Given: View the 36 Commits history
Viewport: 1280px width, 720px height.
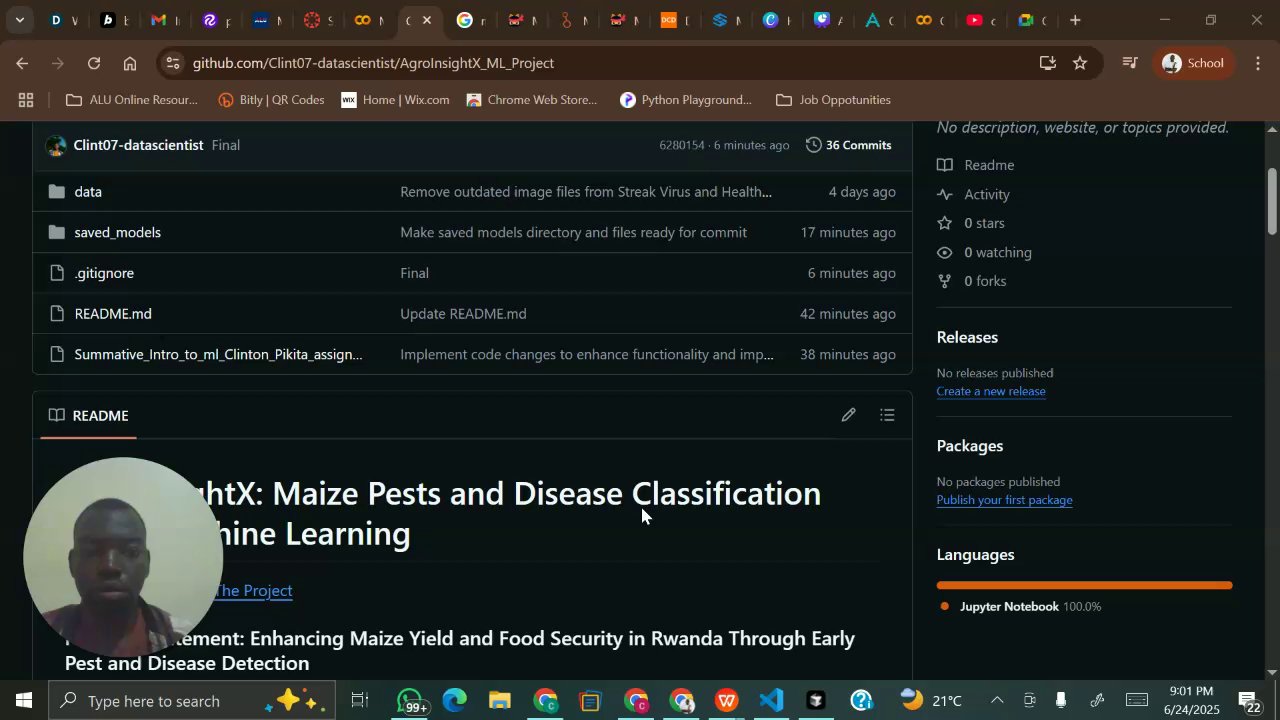Looking at the screenshot, I should [849, 145].
